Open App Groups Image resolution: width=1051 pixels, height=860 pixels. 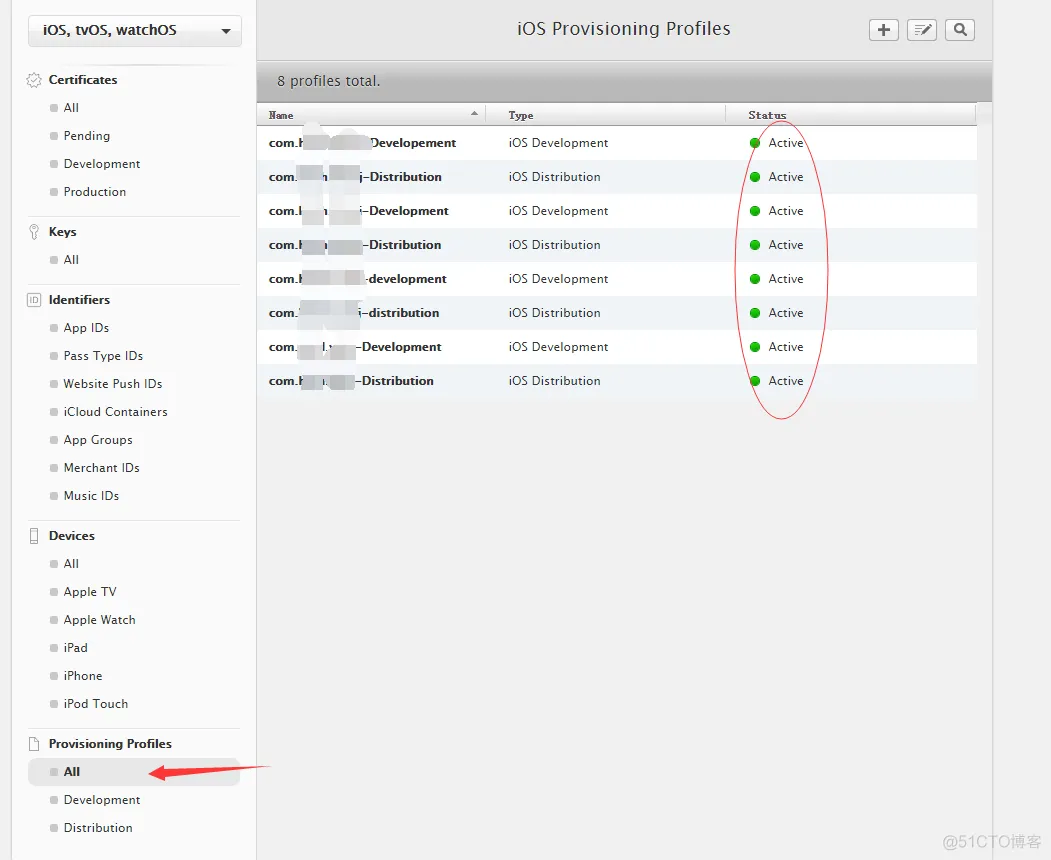pyautogui.click(x=98, y=440)
